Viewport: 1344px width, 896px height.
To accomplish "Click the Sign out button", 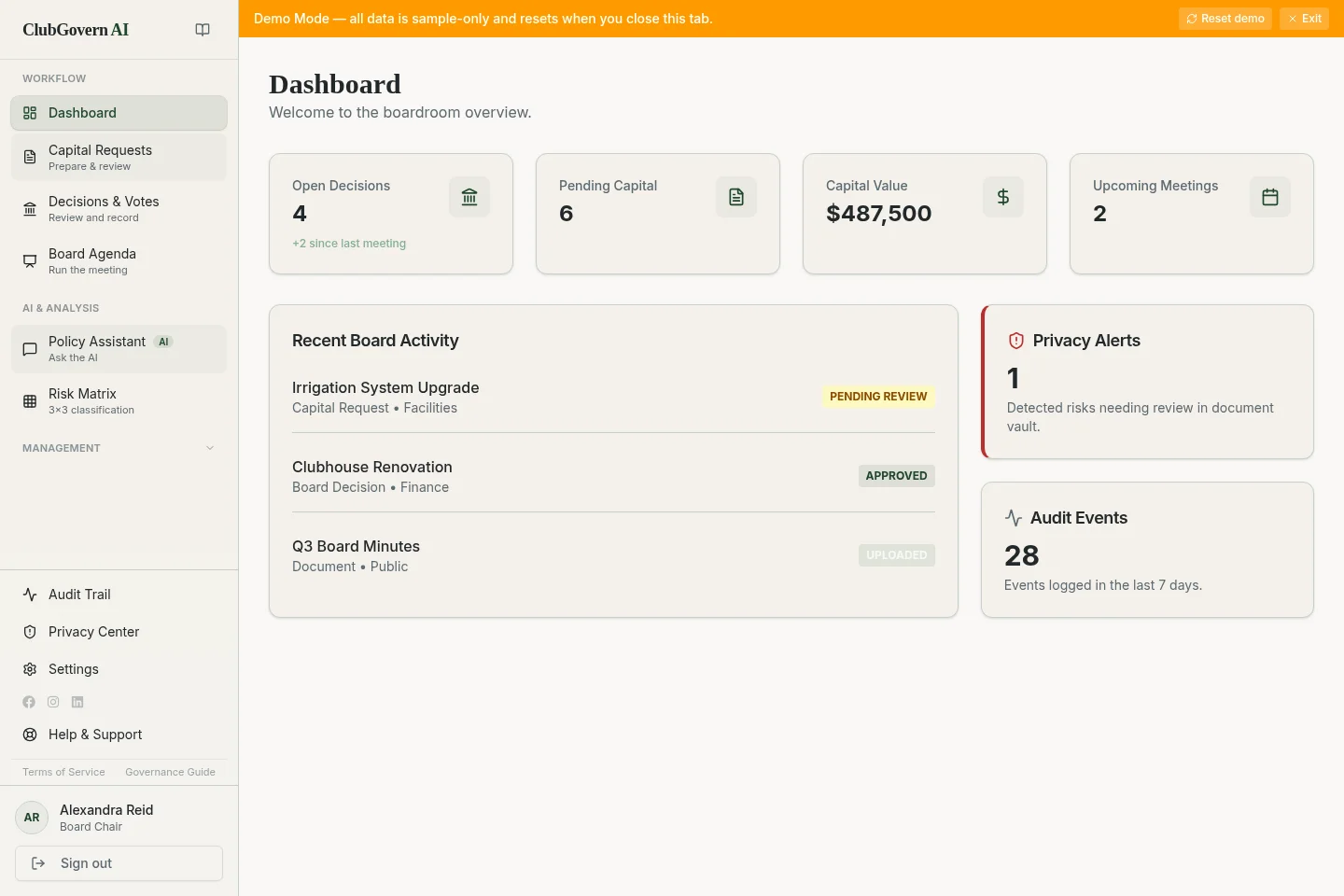I will [x=119, y=863].
